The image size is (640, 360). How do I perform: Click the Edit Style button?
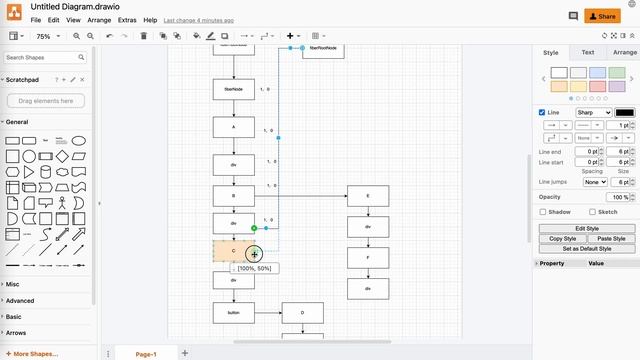pyautogui.click(x=587, y=229)
